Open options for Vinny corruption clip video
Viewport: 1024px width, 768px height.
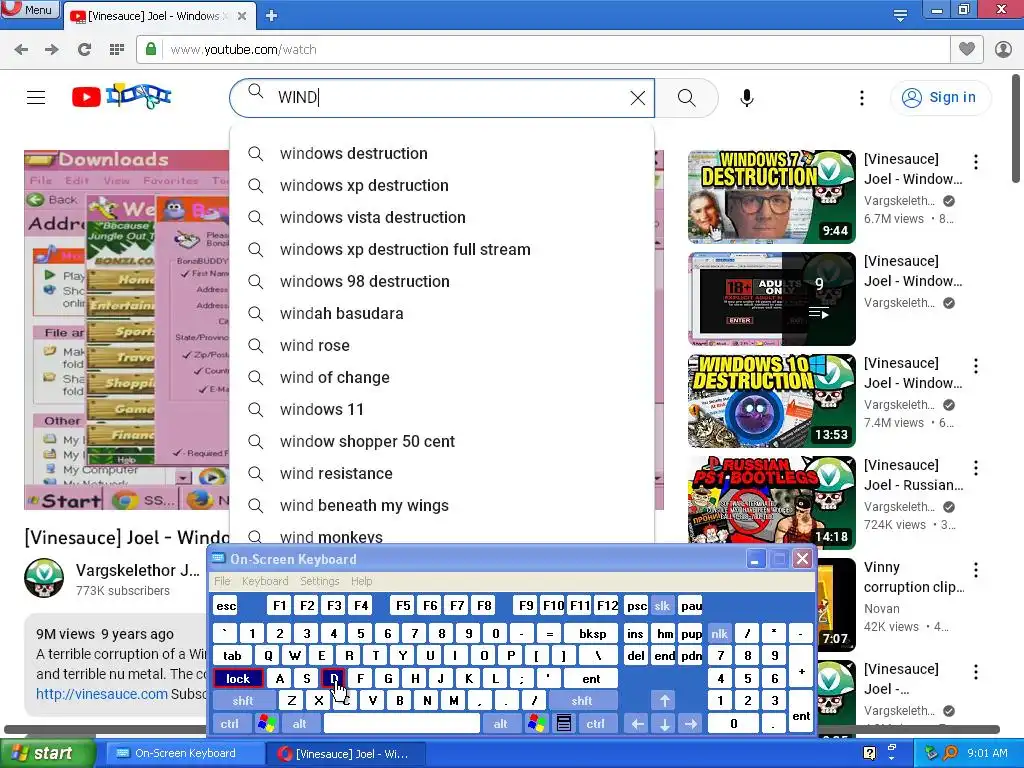[x=976, y=570]
